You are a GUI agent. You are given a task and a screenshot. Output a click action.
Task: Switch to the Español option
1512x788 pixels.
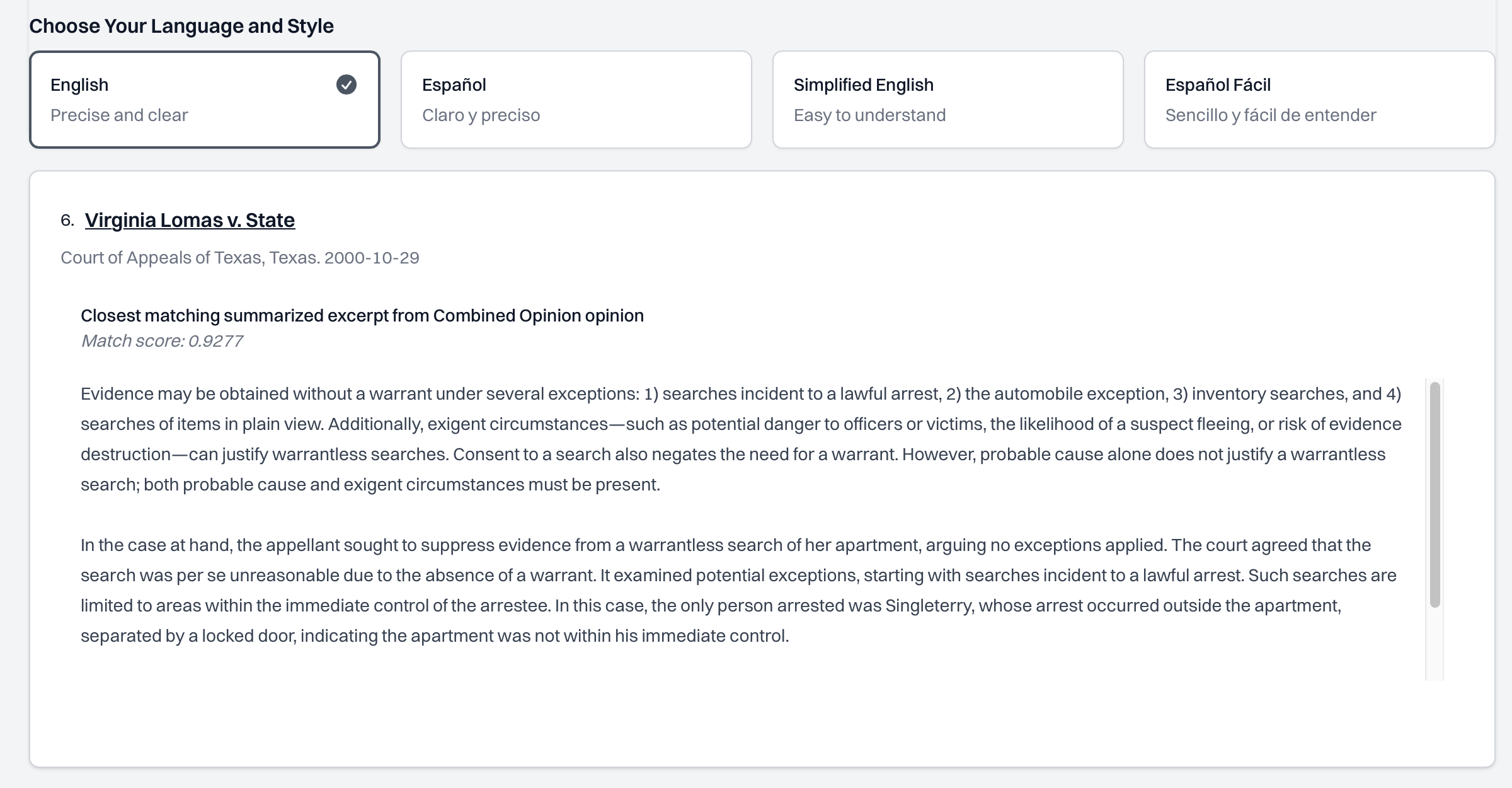[576, 100]
